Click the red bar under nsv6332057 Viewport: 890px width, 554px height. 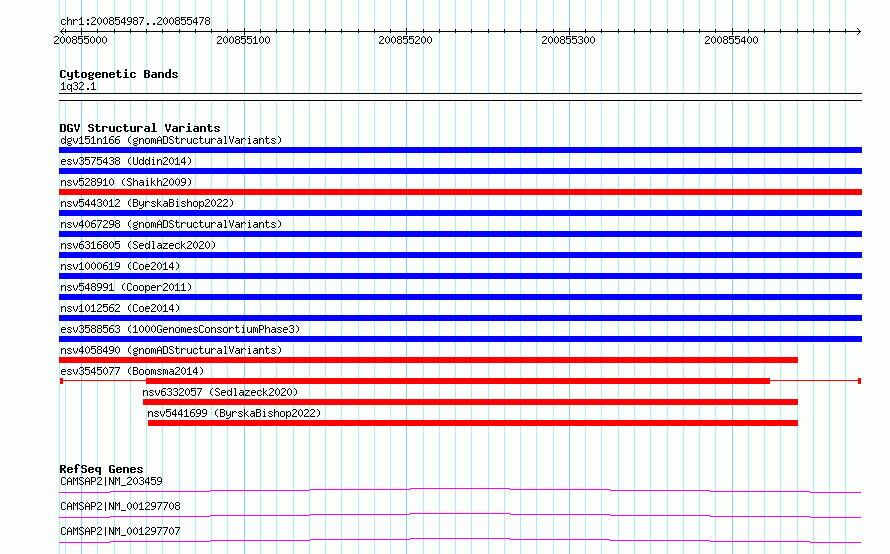pos(471,402)
